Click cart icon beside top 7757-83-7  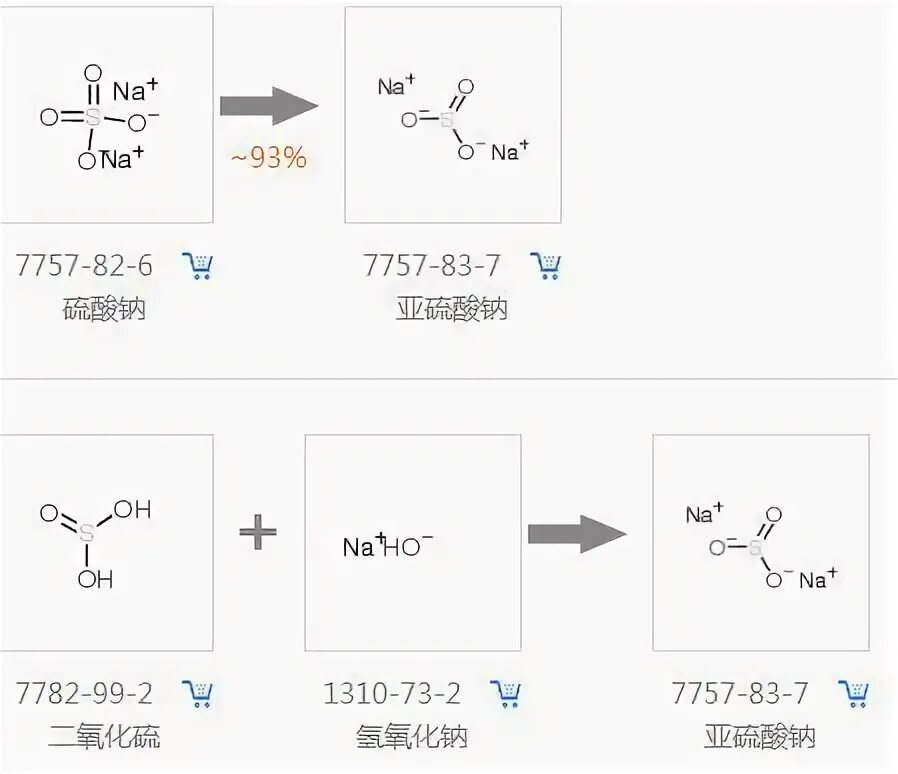point(546,265)
